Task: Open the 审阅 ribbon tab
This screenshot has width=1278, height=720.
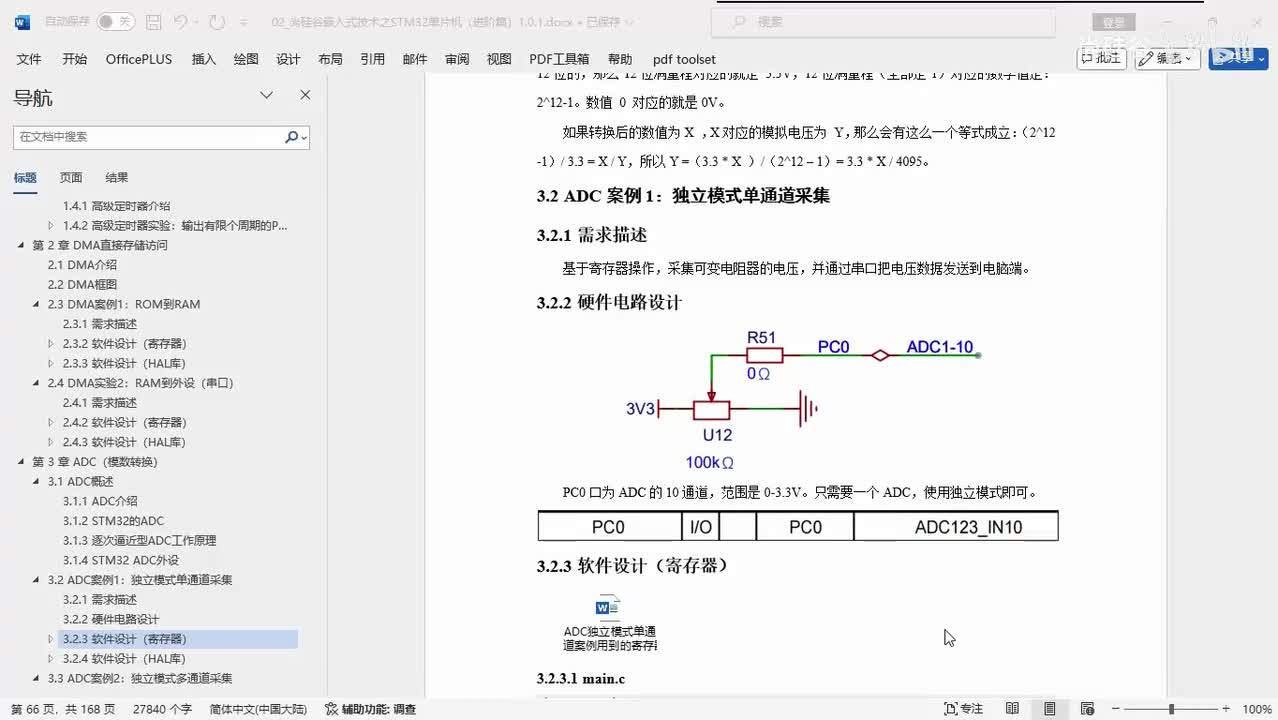Action: 457,59
